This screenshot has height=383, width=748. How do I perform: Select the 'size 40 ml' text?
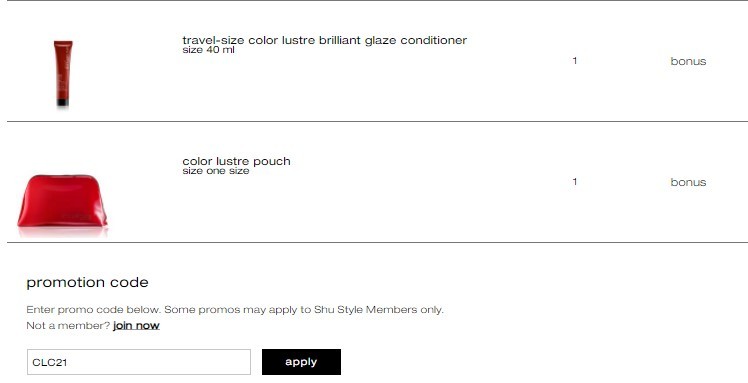point(208,50)
